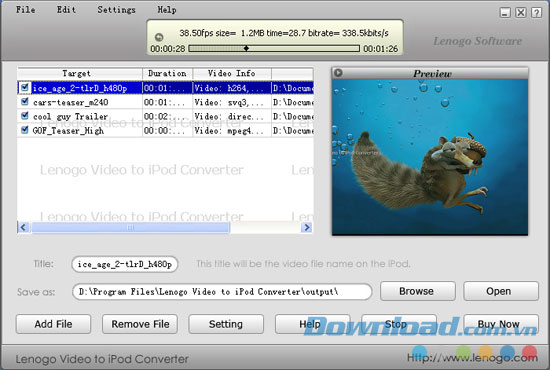Click the horizontal scrollbar thumb
The width and height of the screenshot is (550, 370).
(130, 227)
